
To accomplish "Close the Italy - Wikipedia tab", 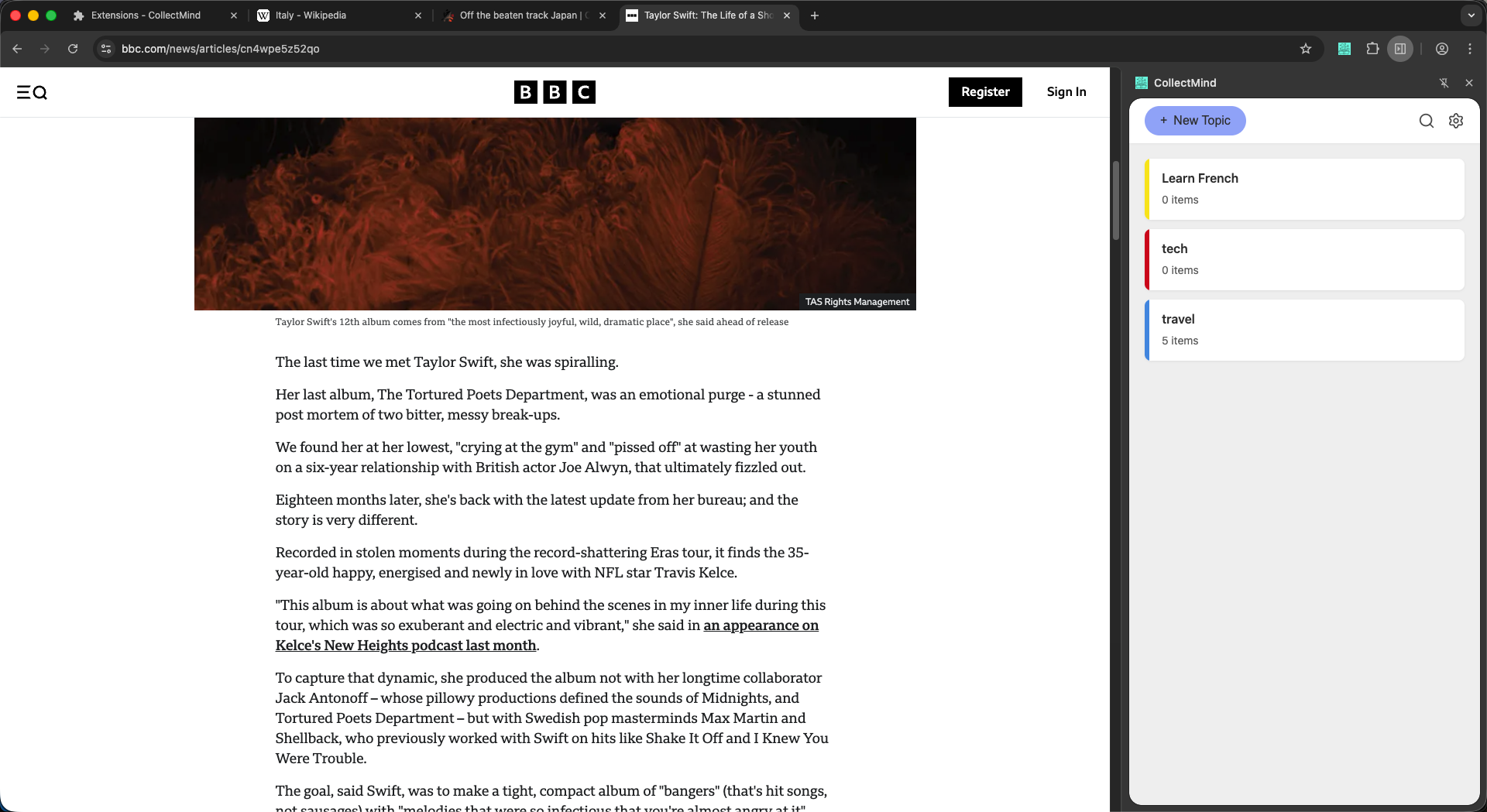I will [418, 15].
